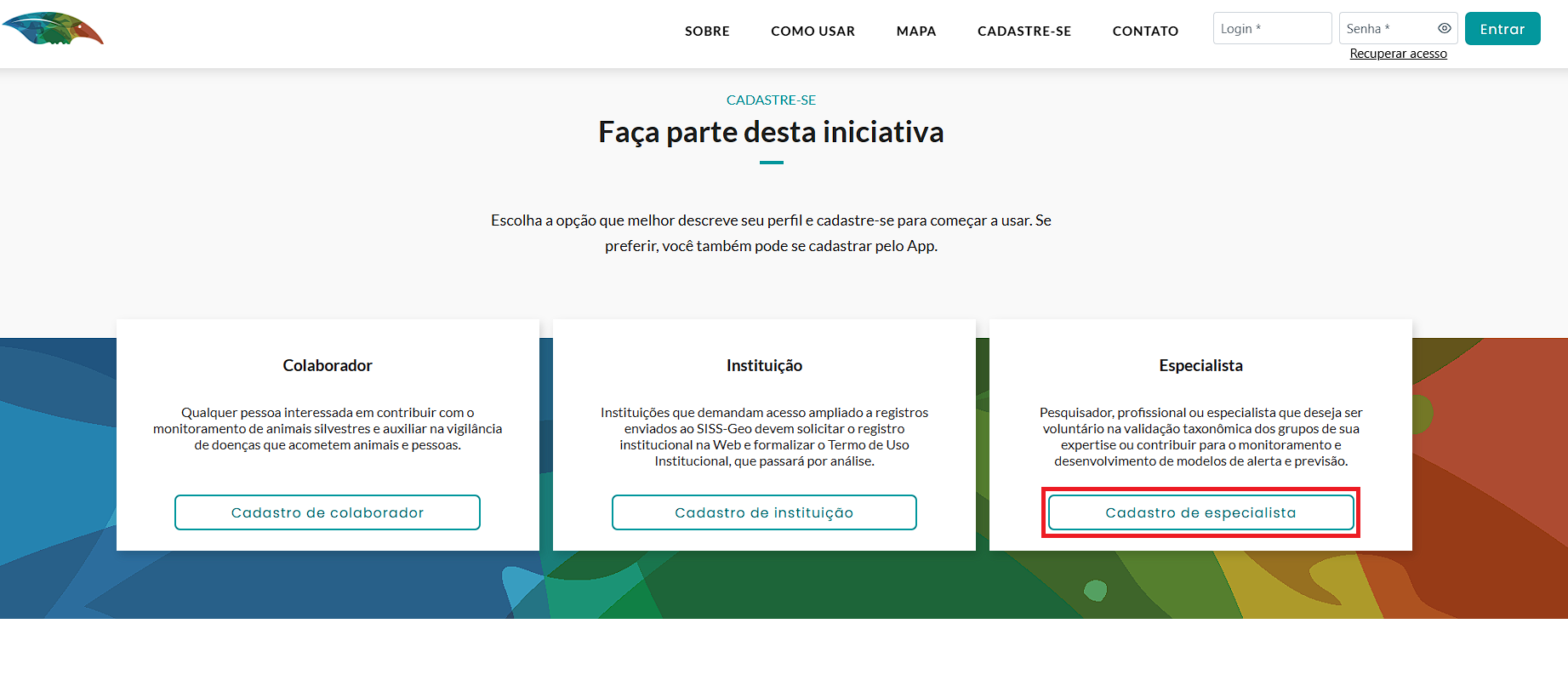Click the teal CADASTRE-SE label above the title
Viewport: 1568px width, 675px height.
[771, 100]
